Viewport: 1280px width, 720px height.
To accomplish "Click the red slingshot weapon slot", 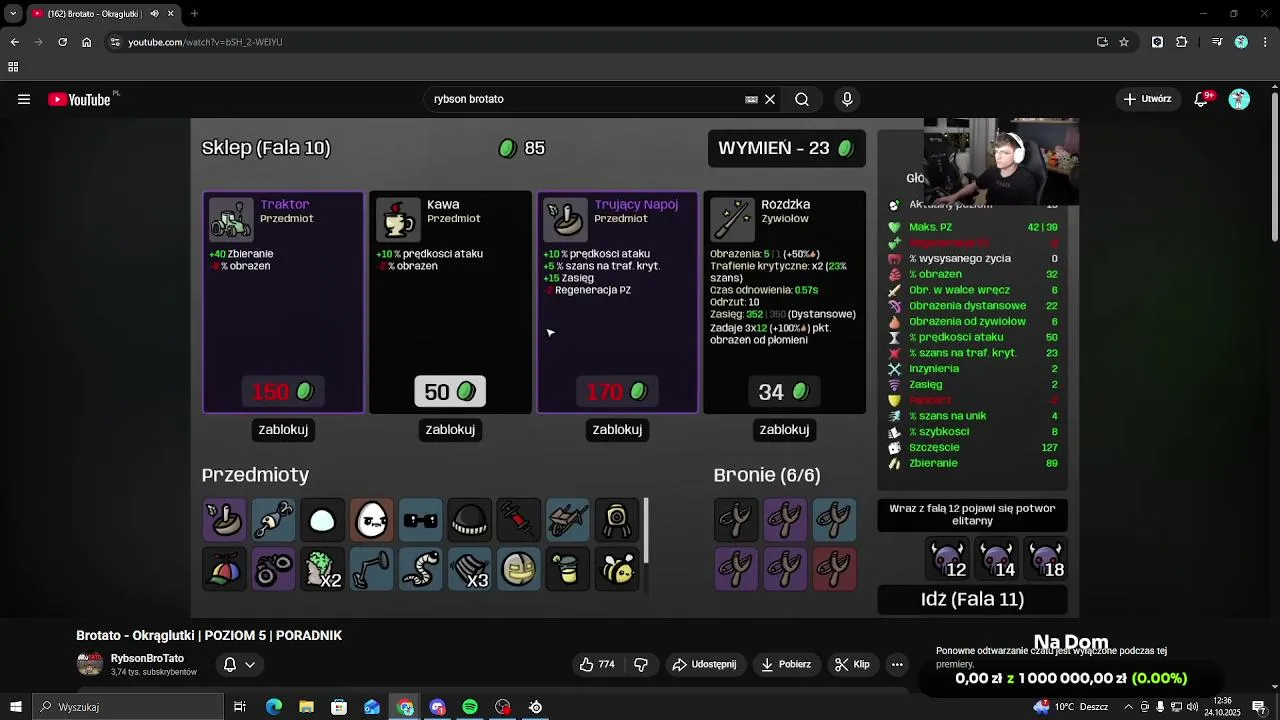I will coord(834,569).
